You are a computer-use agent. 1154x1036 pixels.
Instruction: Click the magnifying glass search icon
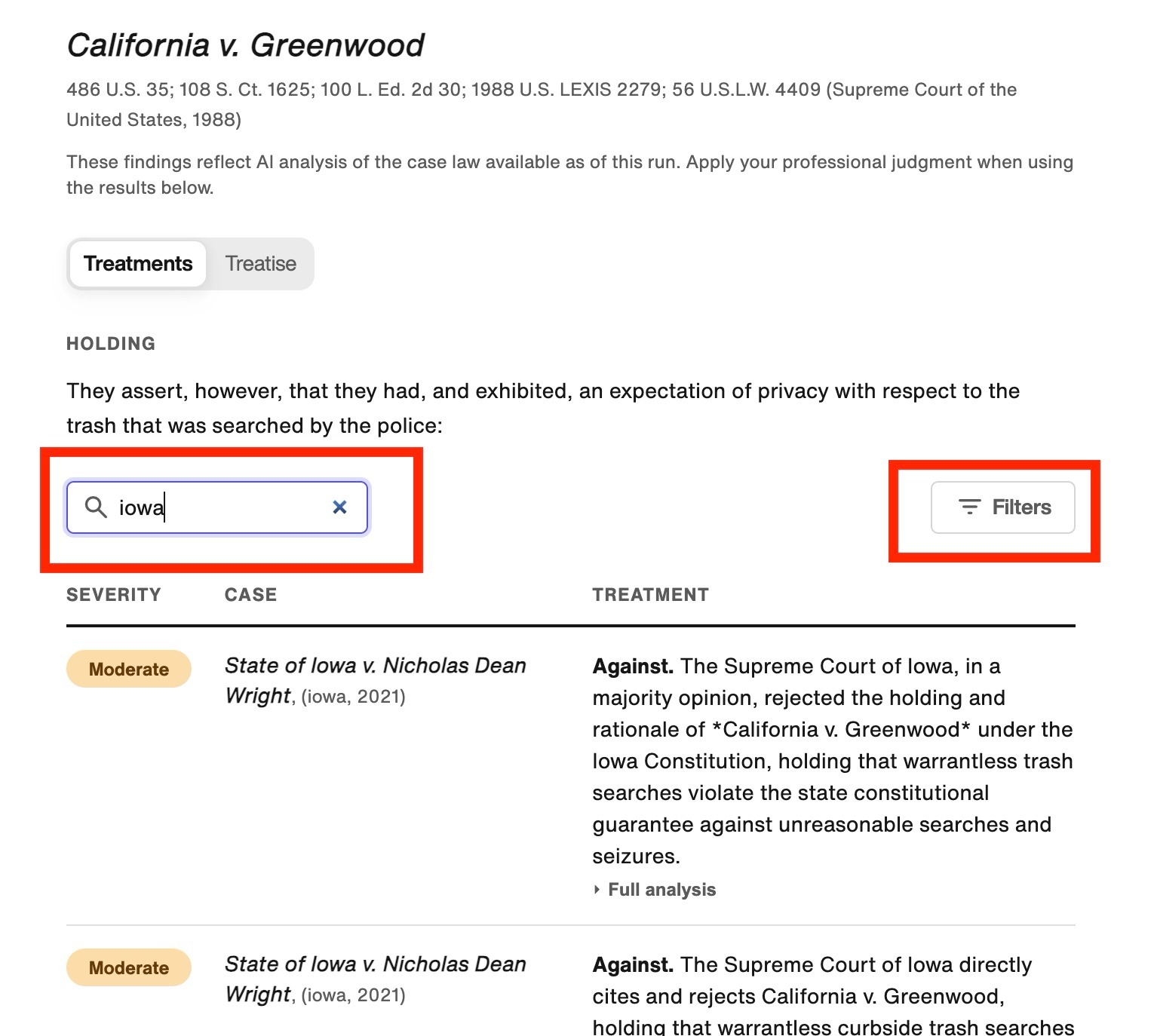pyautogui.click(x=96, y=507)
